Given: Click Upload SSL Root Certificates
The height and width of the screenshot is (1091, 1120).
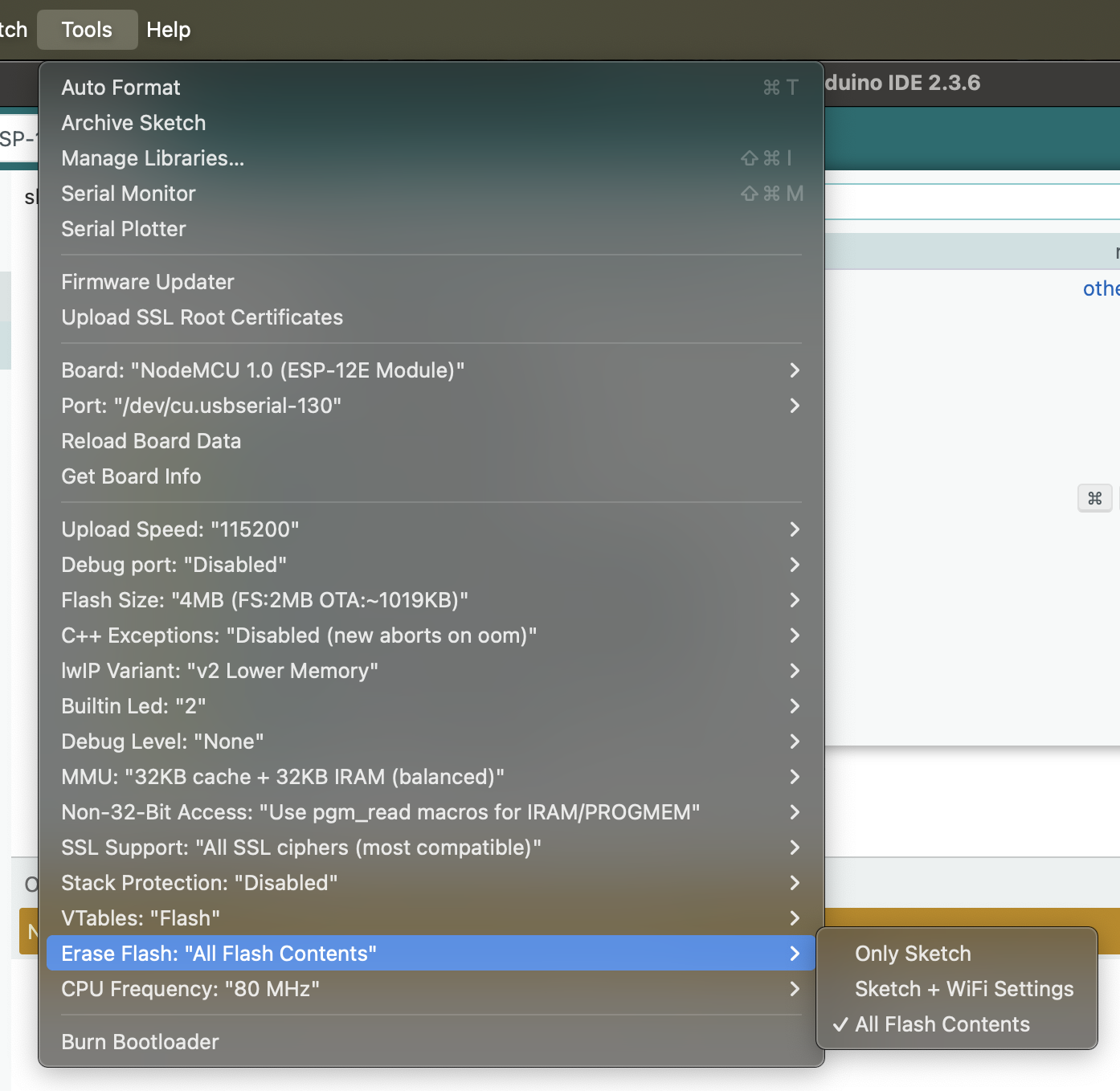Looking at the screenshot, I should [x=202, y=317].
